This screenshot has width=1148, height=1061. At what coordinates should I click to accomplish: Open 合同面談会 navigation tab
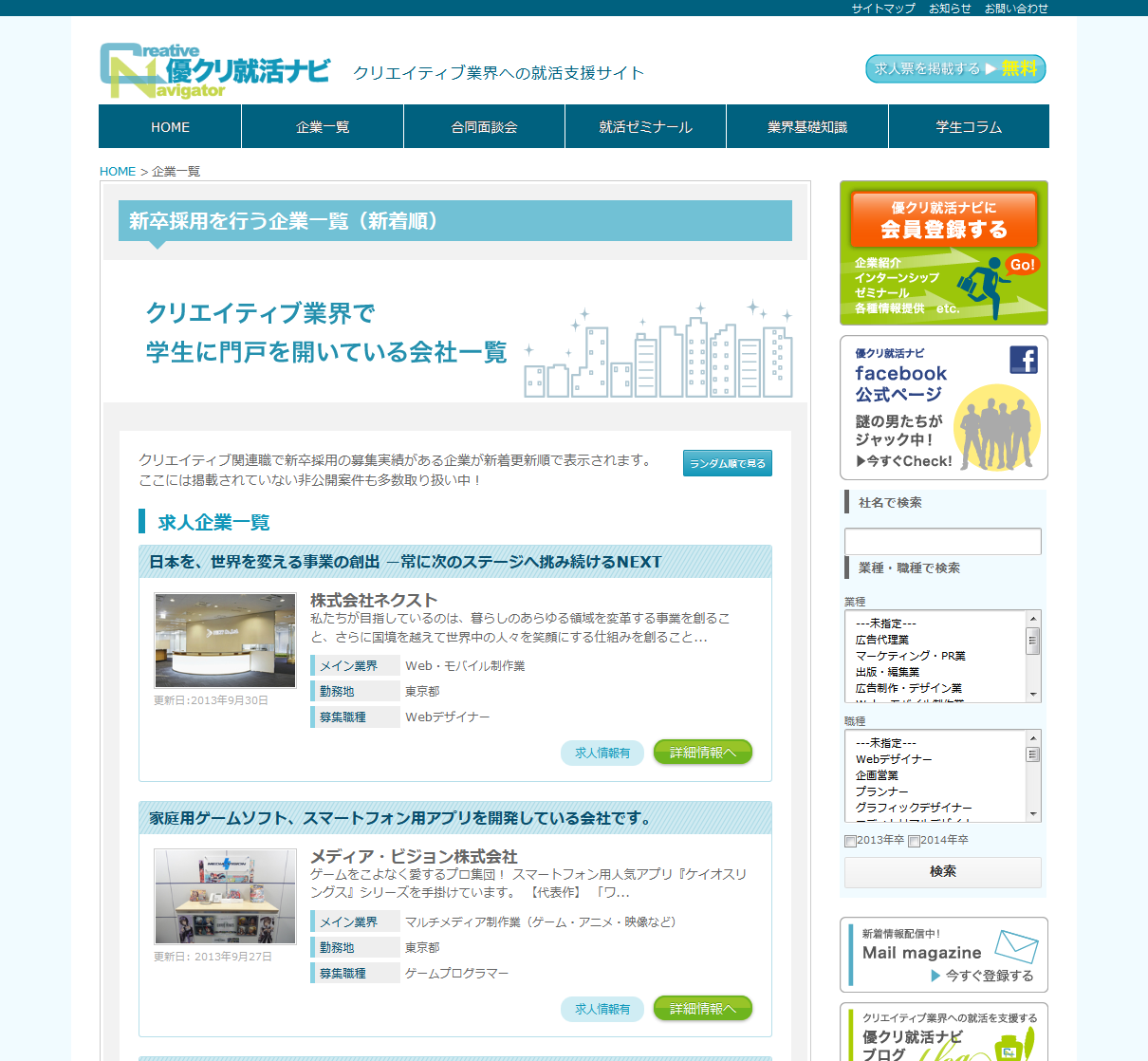pyautogui.click(x=484, y=126)
